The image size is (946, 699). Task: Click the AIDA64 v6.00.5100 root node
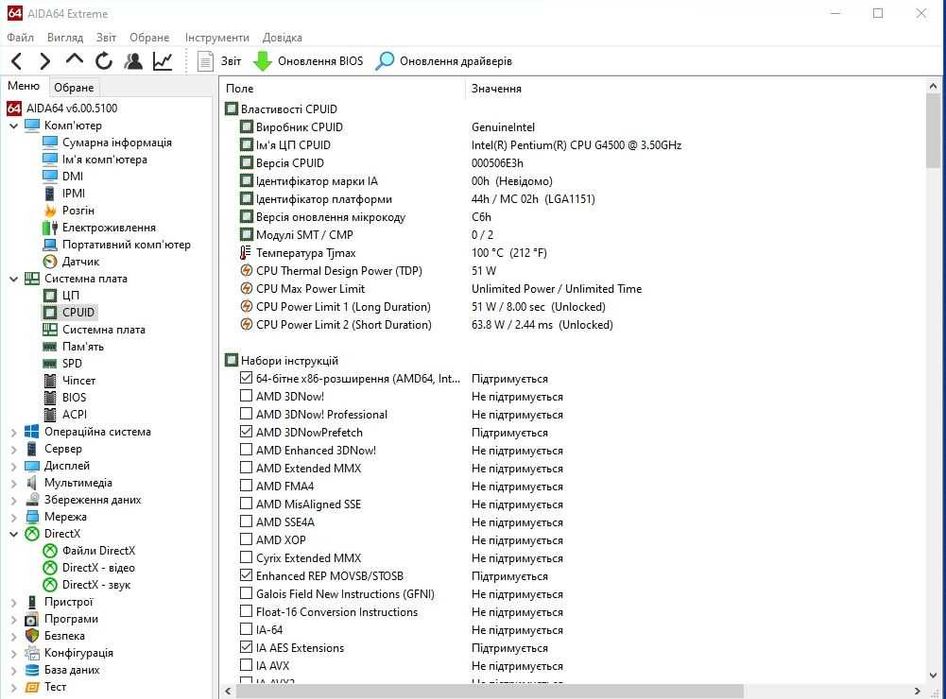71,108
